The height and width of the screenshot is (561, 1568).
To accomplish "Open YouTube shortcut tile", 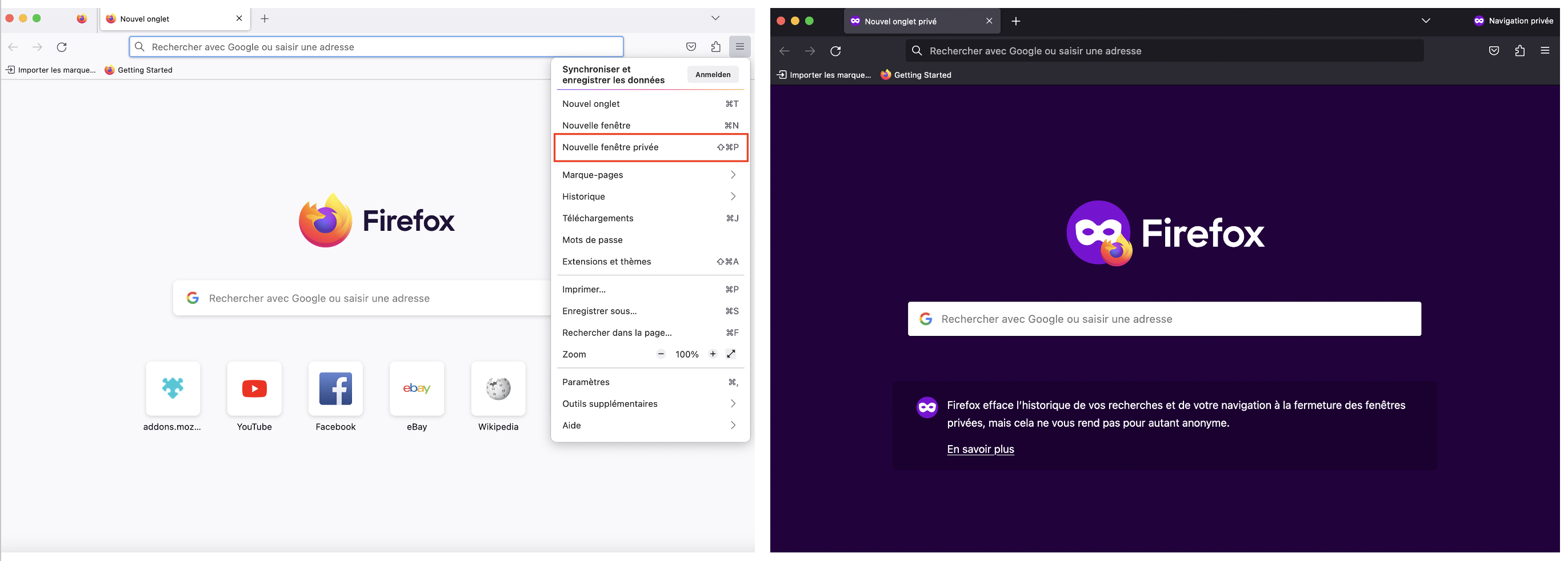I will coord(254,388).
